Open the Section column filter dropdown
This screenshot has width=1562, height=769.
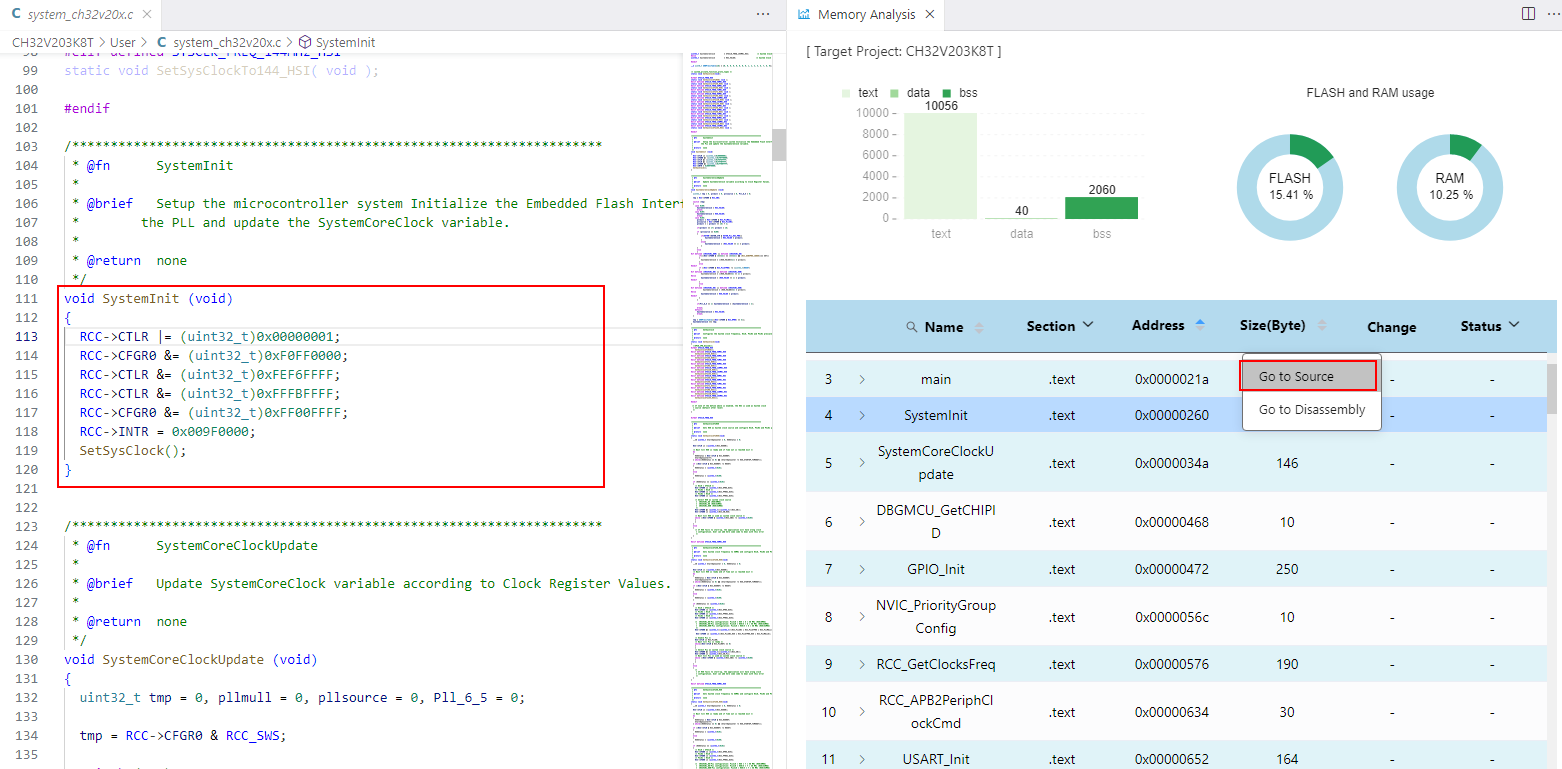1088,325
